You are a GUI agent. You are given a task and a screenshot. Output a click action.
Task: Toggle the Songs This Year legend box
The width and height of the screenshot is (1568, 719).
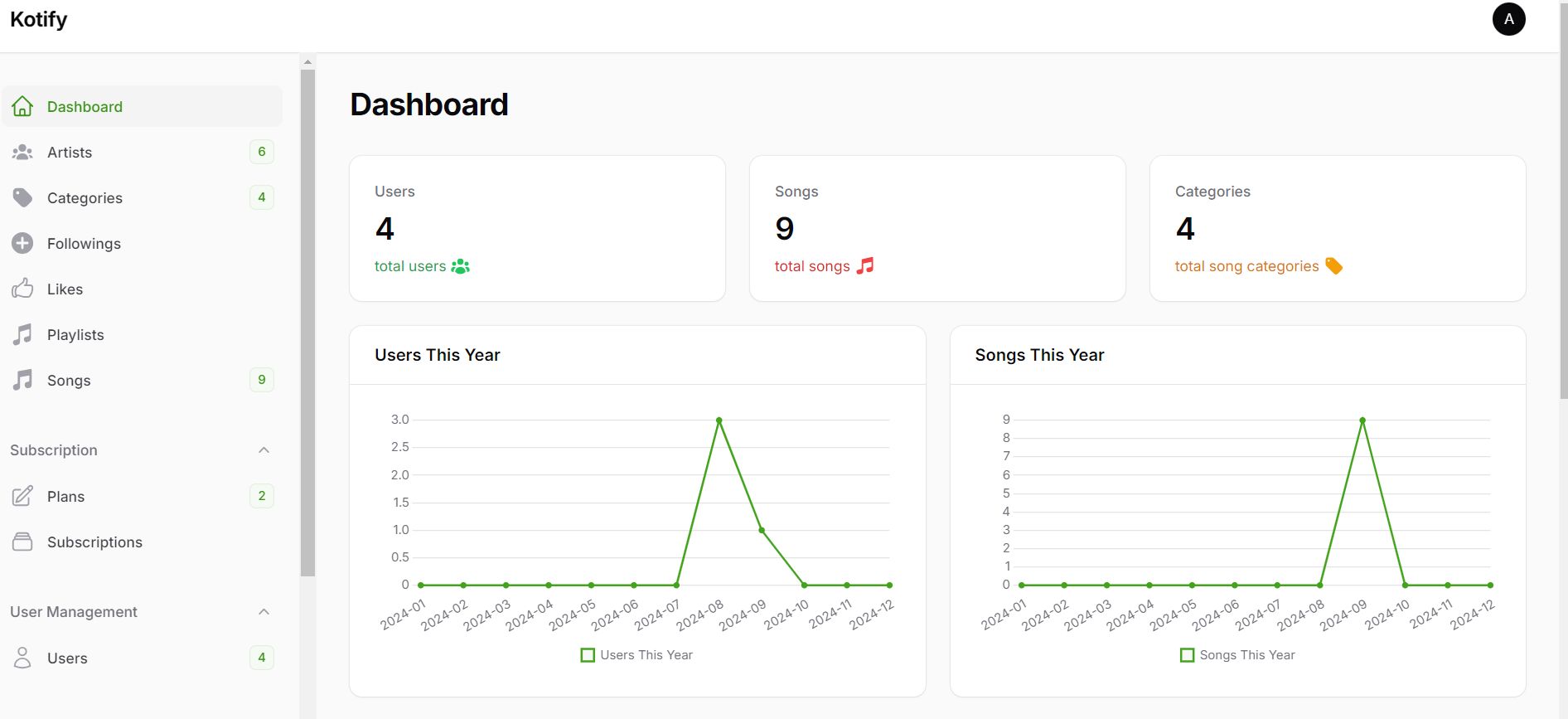(1187, 655)
